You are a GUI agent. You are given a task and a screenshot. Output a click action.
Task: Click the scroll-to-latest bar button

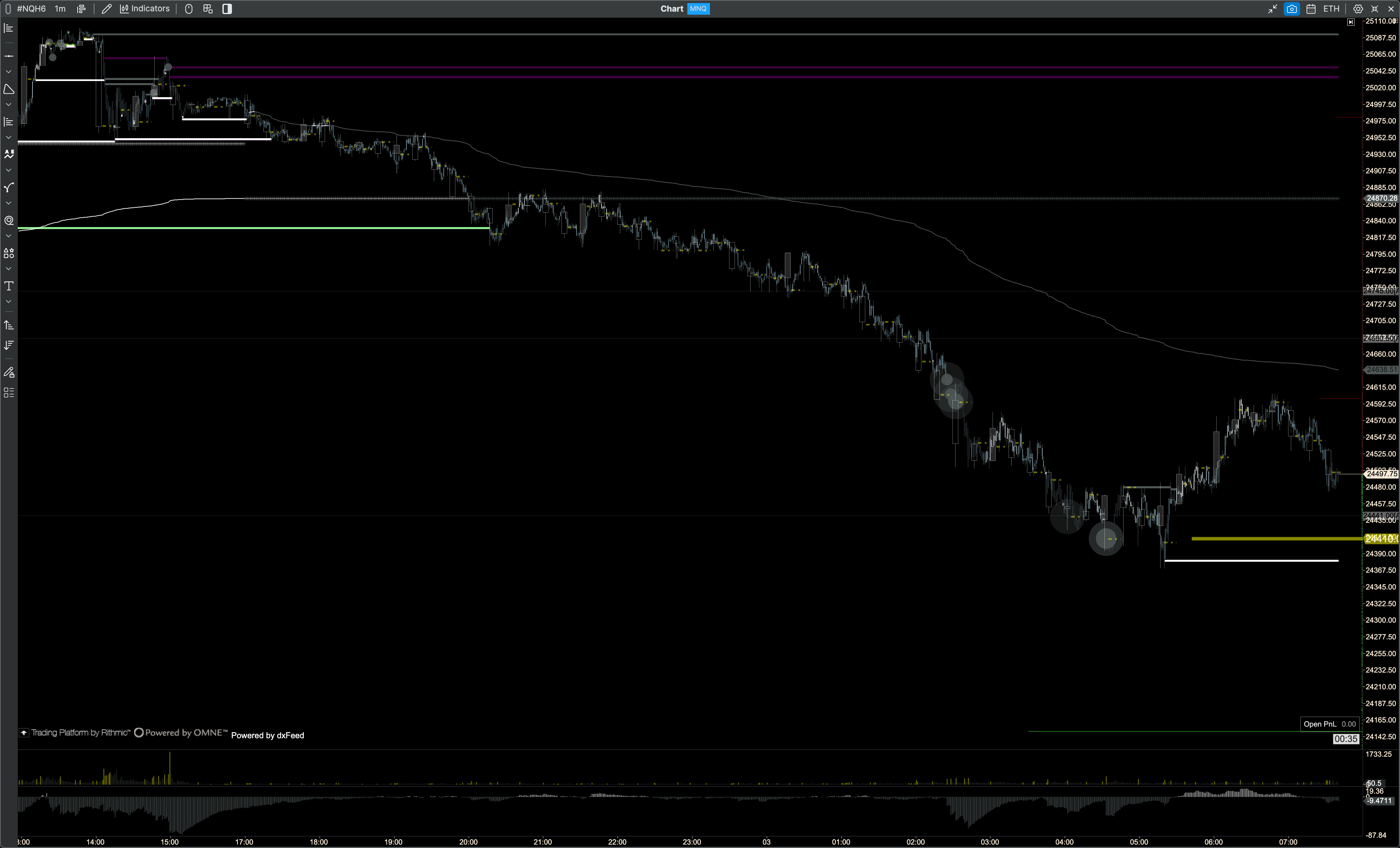[x=1351, y=22]
